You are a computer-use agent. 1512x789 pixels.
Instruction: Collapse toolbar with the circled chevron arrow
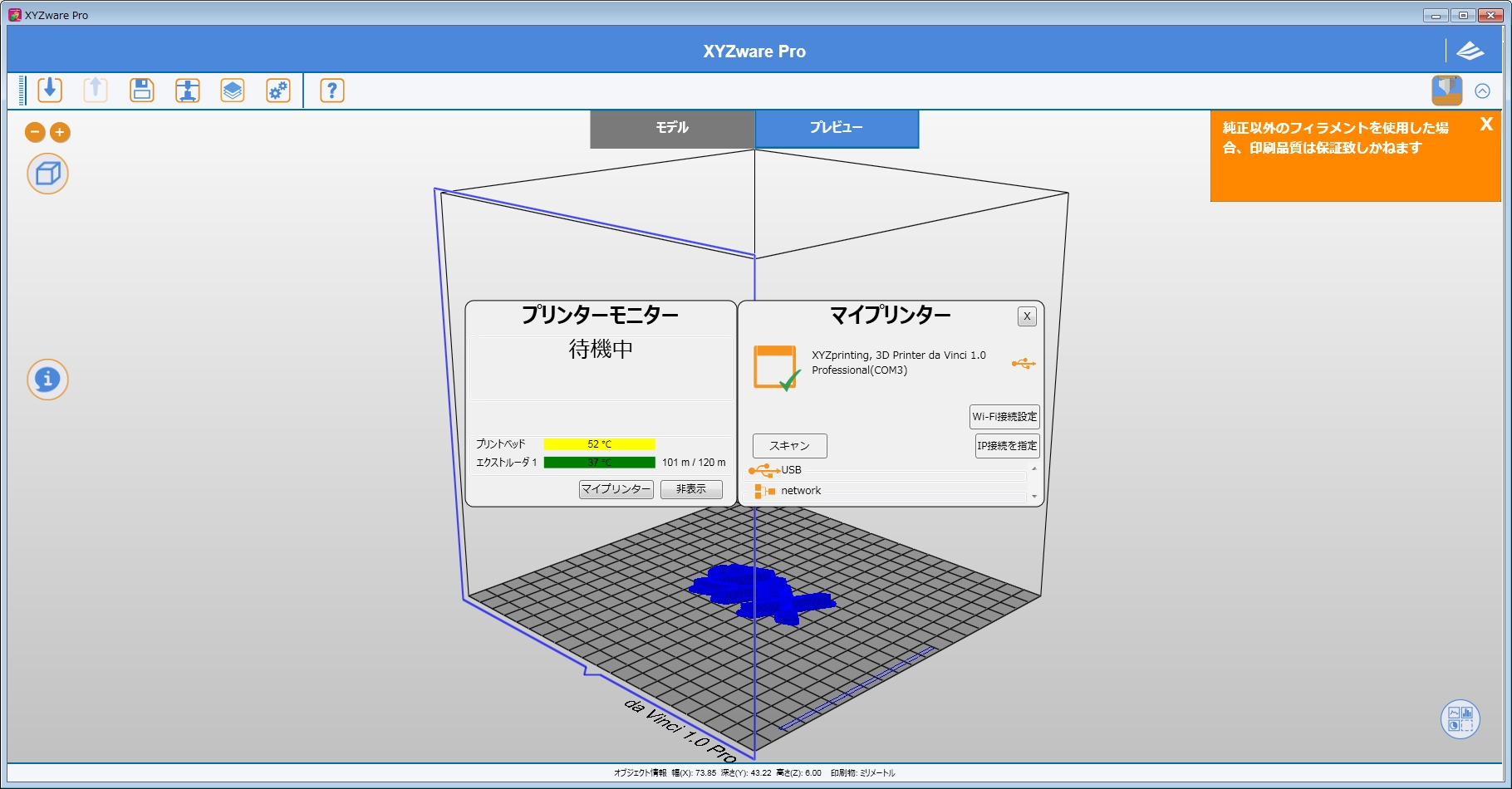(x=1482, y=91)
